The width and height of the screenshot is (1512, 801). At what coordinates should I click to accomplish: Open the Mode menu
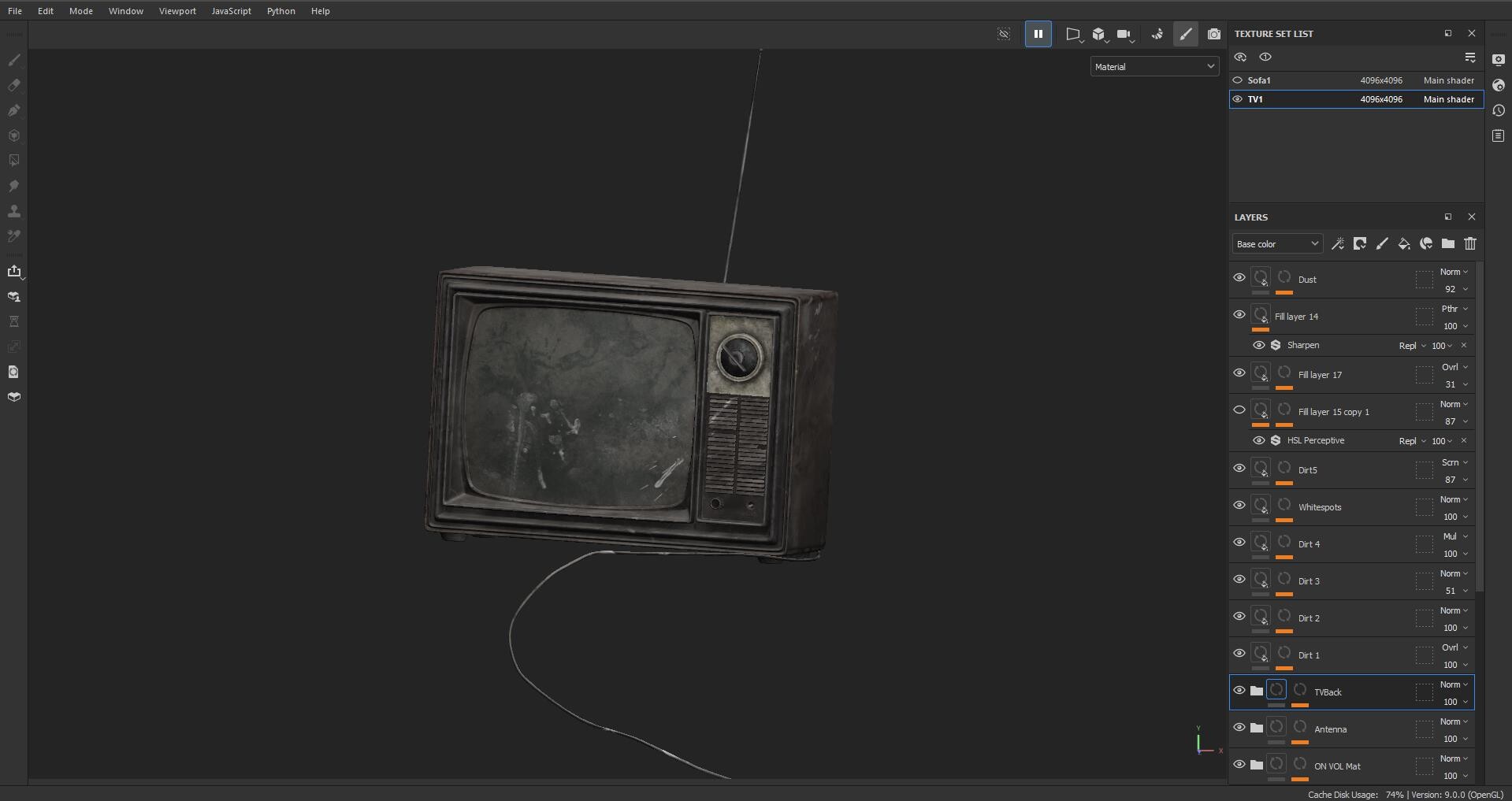80,11
